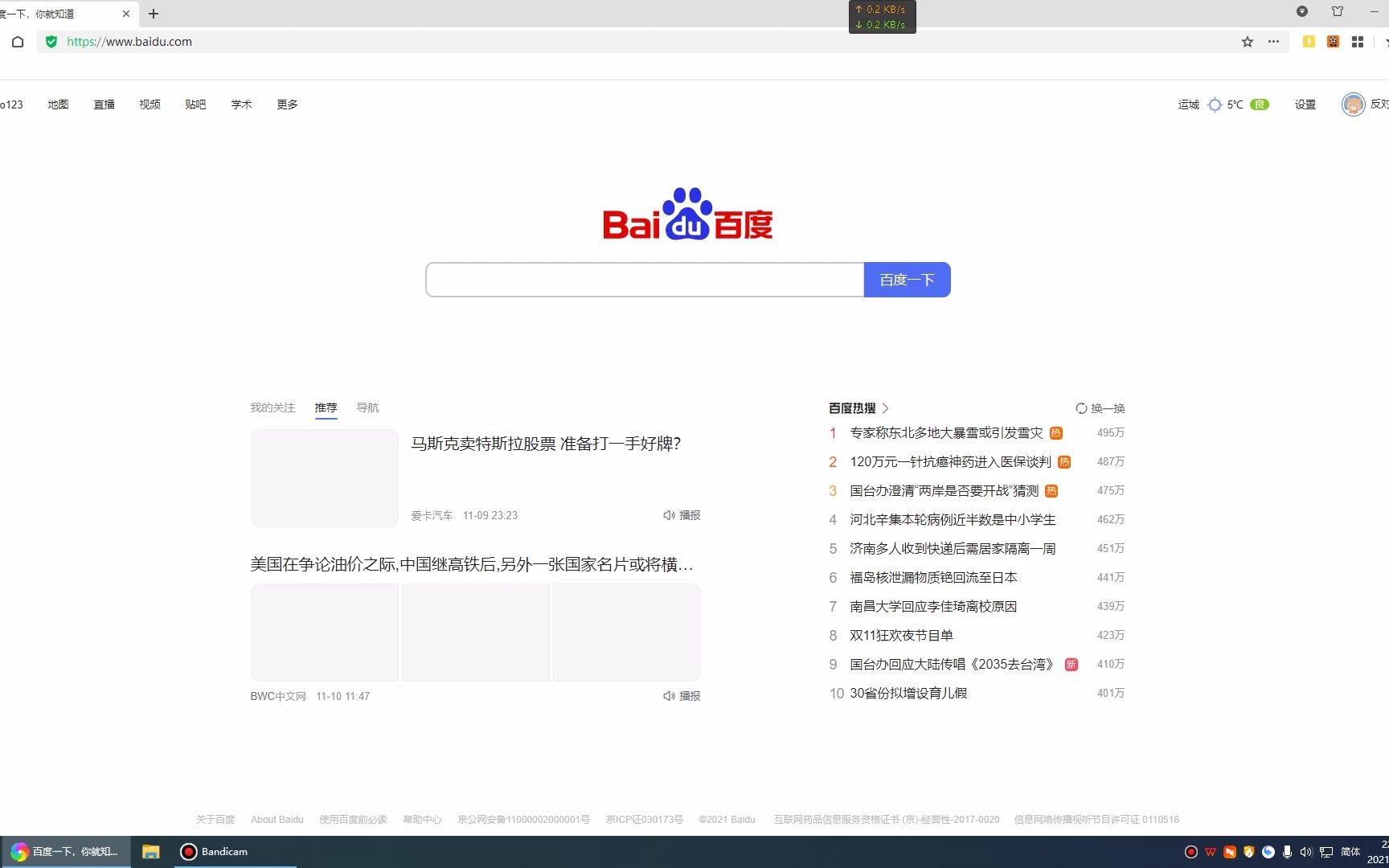The image size is (1389, 868).
Task: Click inside the Baidu search input field
Action: pyautogui.click(x=643, y=279)
